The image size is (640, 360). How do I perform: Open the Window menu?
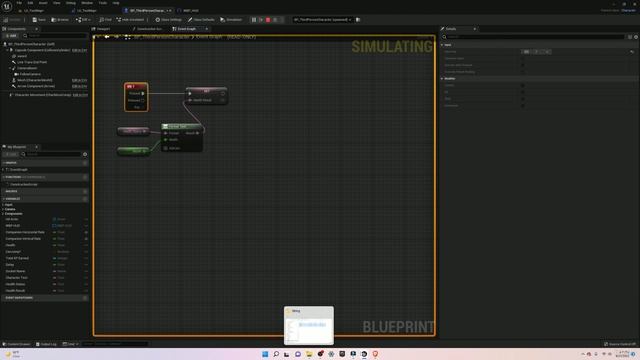(x=87, y=3)
